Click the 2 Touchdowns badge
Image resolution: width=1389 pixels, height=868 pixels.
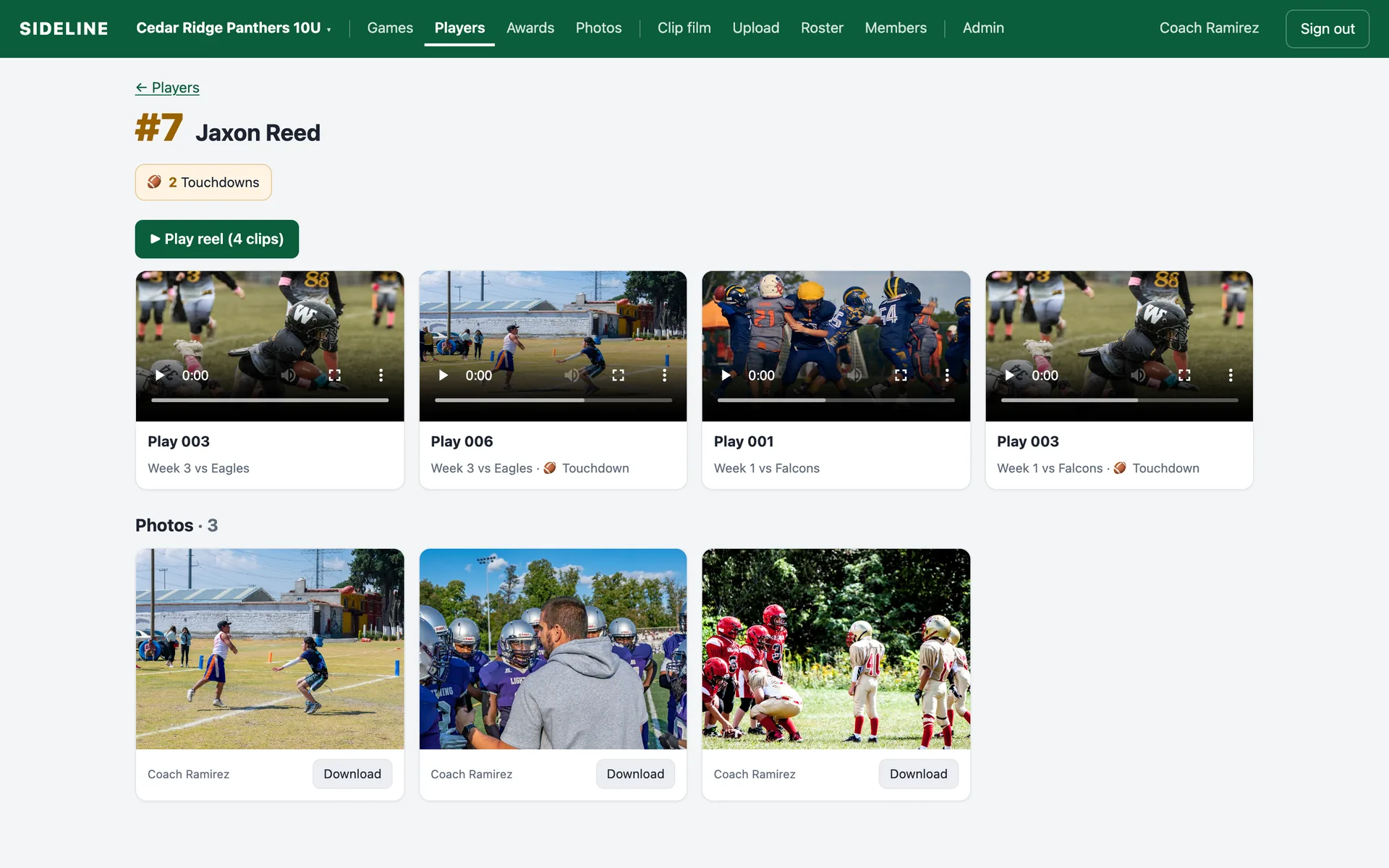[x=203, y=182]
